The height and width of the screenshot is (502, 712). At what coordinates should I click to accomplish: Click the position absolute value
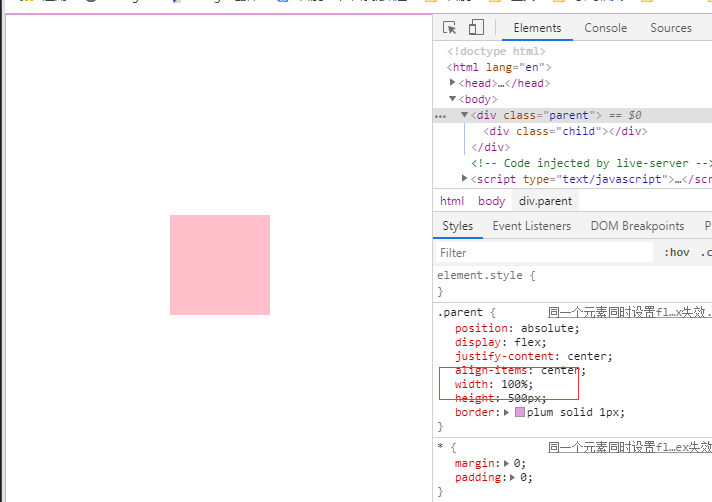point(547,328)
